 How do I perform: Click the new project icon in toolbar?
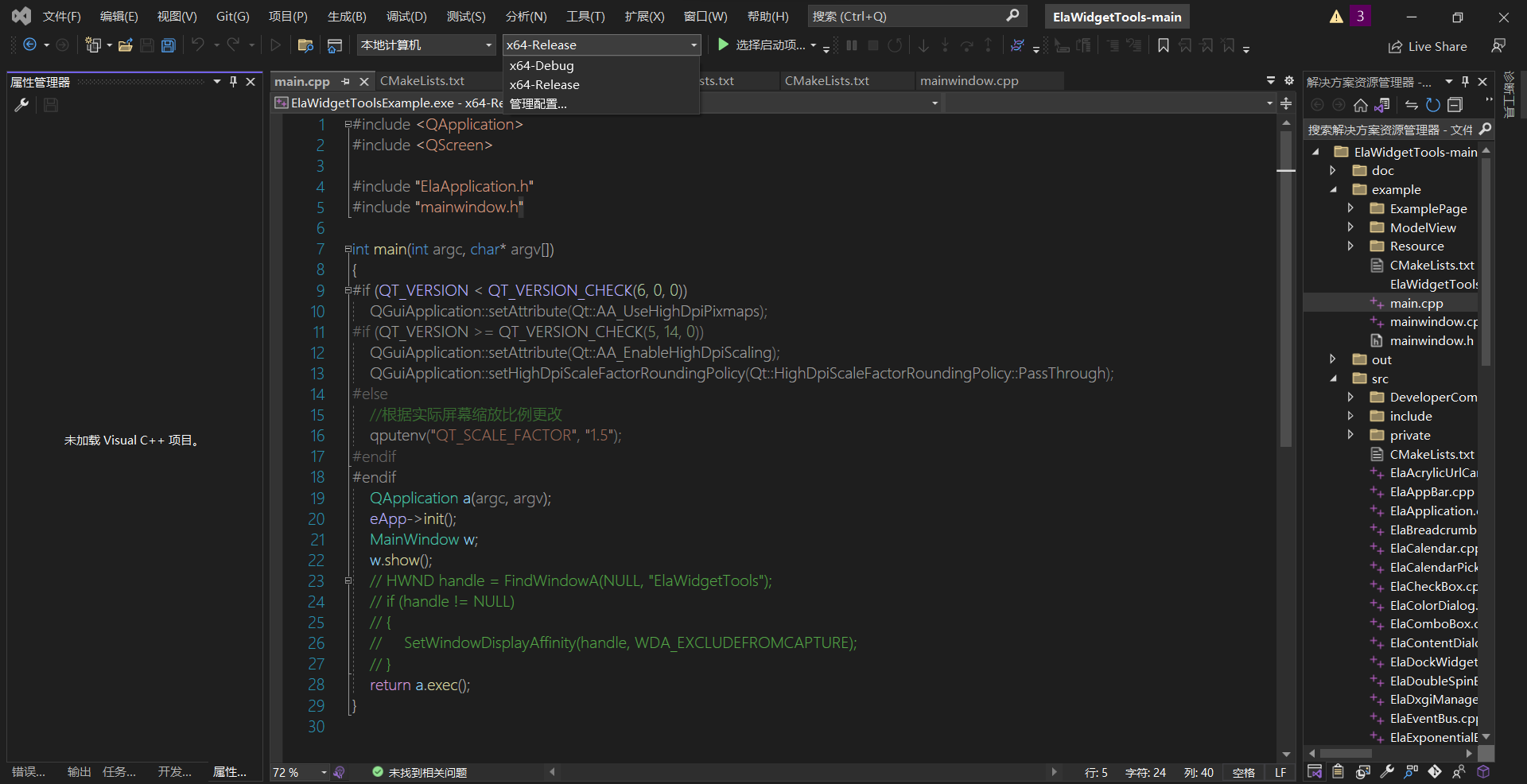93,45
